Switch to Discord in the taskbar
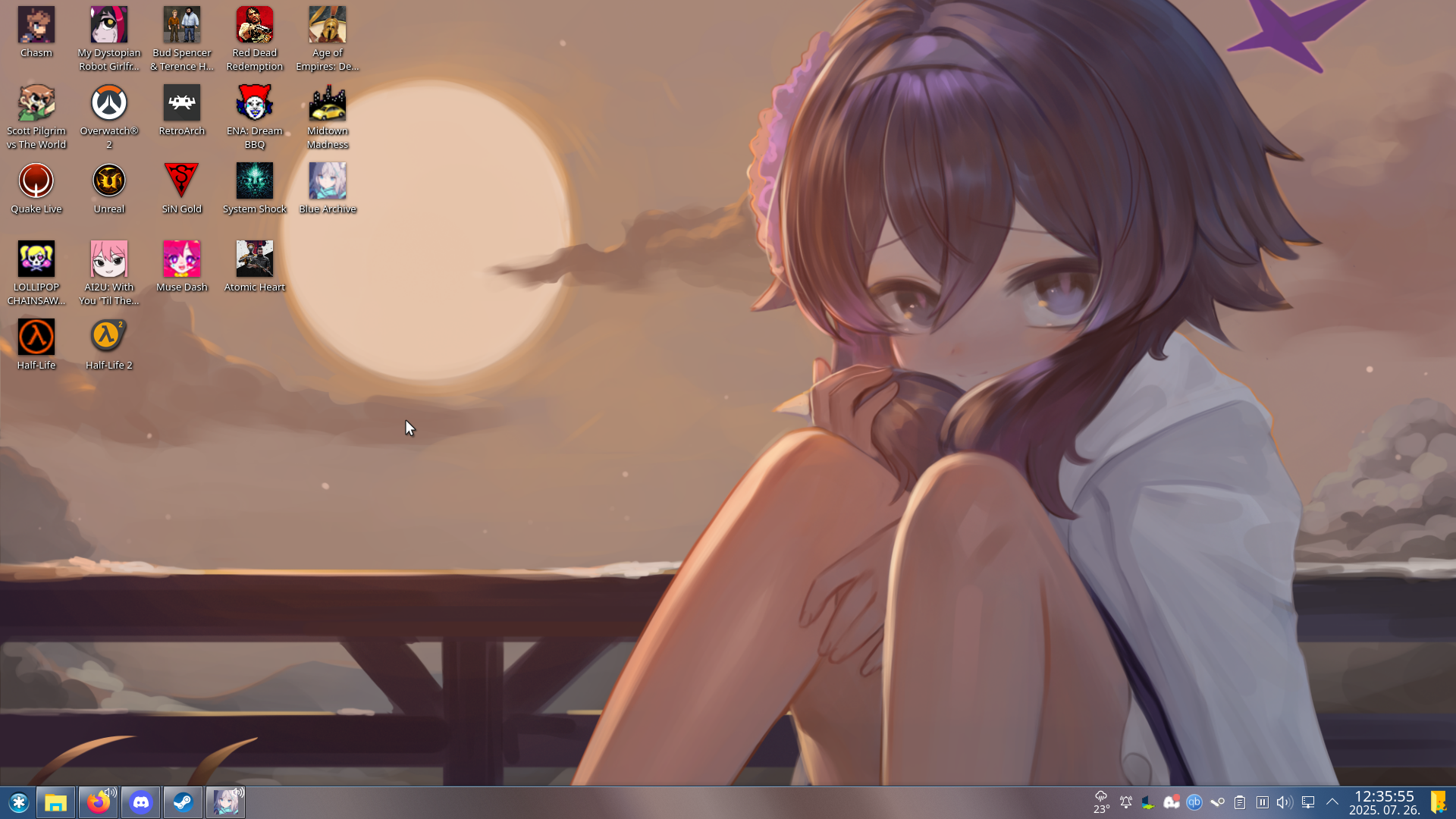This screenshot has width=1456, height=819. pyautogui.click(x=141, y=802)
